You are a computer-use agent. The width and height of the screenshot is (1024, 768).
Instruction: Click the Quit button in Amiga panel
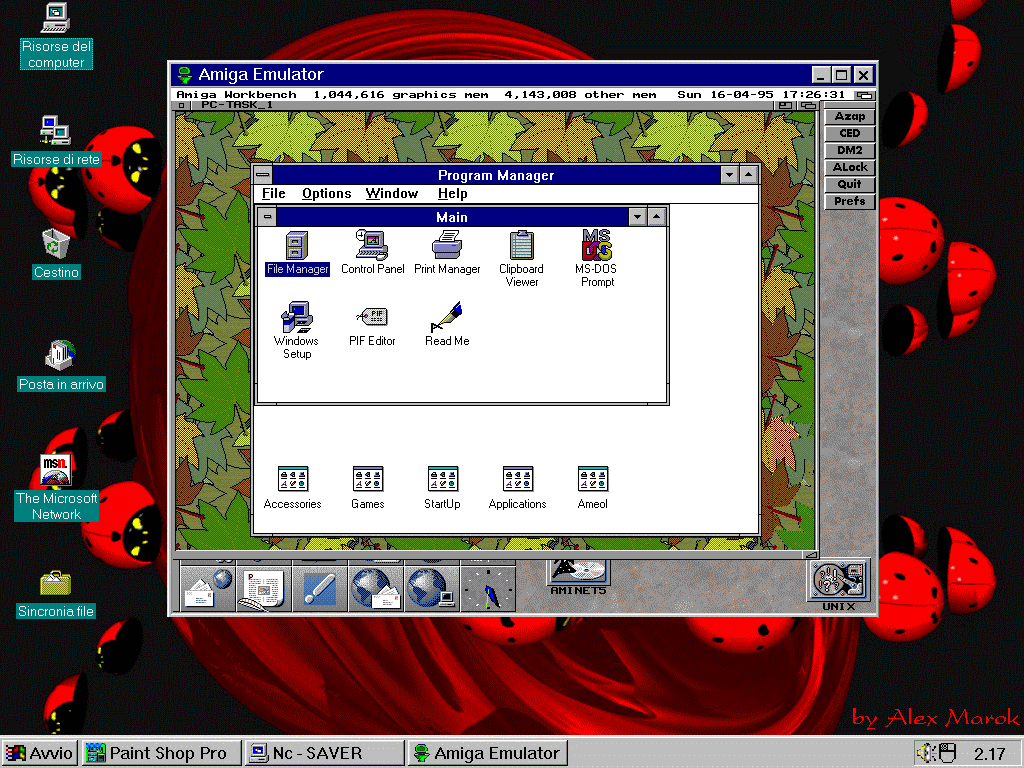[850, 184]
